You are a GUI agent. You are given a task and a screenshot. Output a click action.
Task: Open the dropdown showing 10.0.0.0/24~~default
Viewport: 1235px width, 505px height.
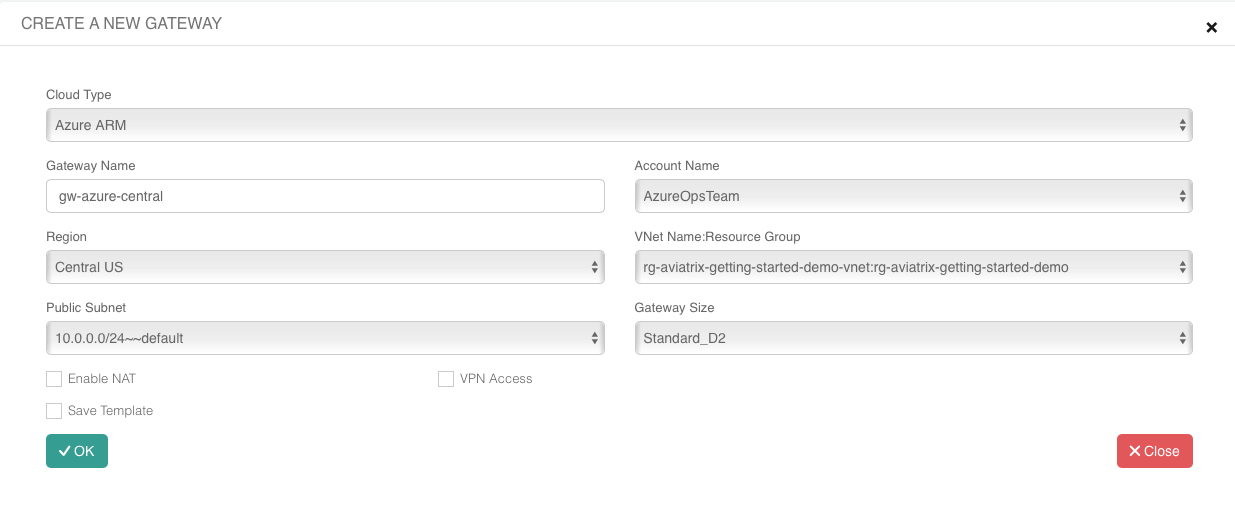310,339
